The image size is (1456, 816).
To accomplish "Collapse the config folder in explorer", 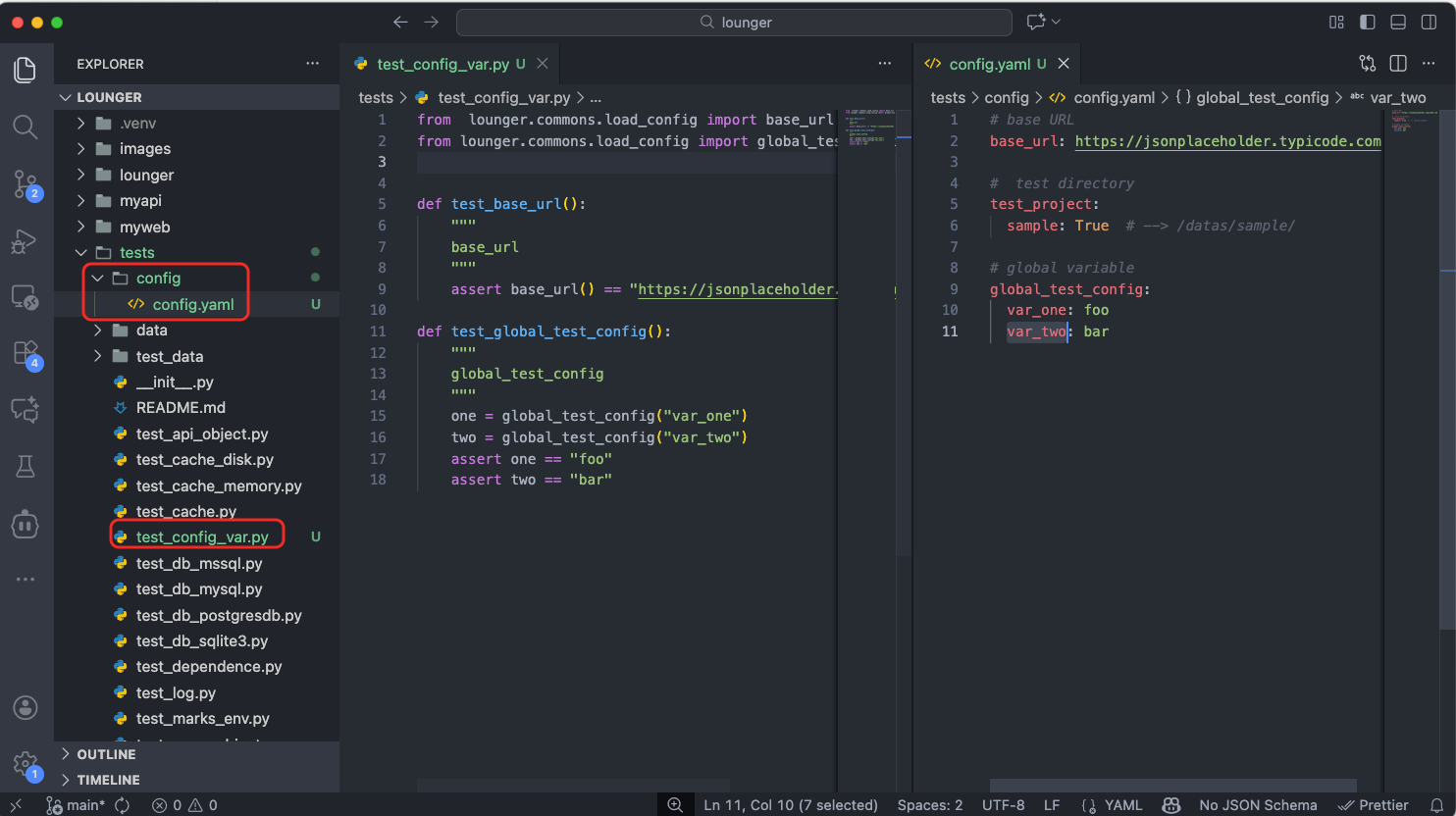I will pyautogui.click(x=158, y=279).
